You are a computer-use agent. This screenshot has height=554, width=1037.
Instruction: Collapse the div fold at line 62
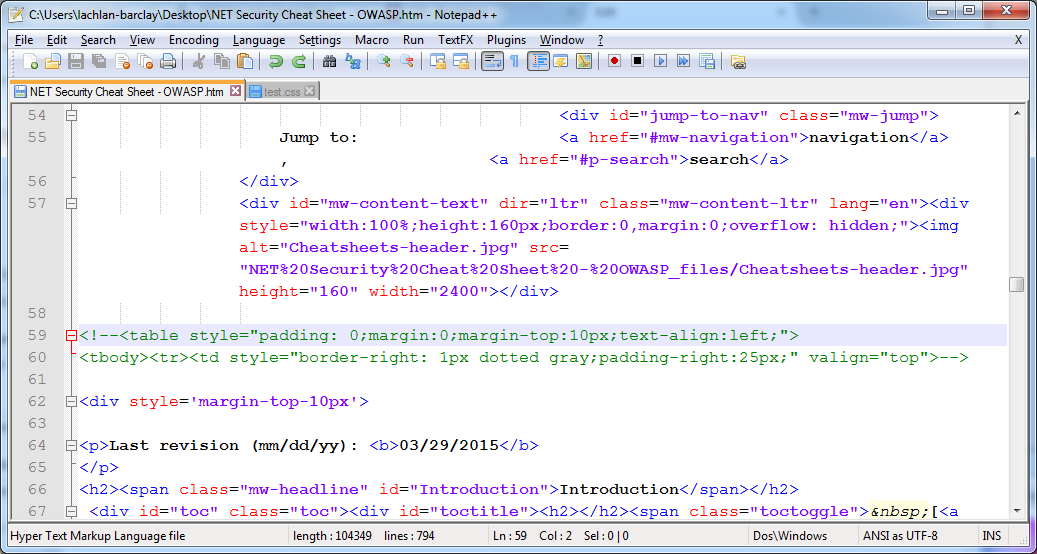(x=71, y=401)
